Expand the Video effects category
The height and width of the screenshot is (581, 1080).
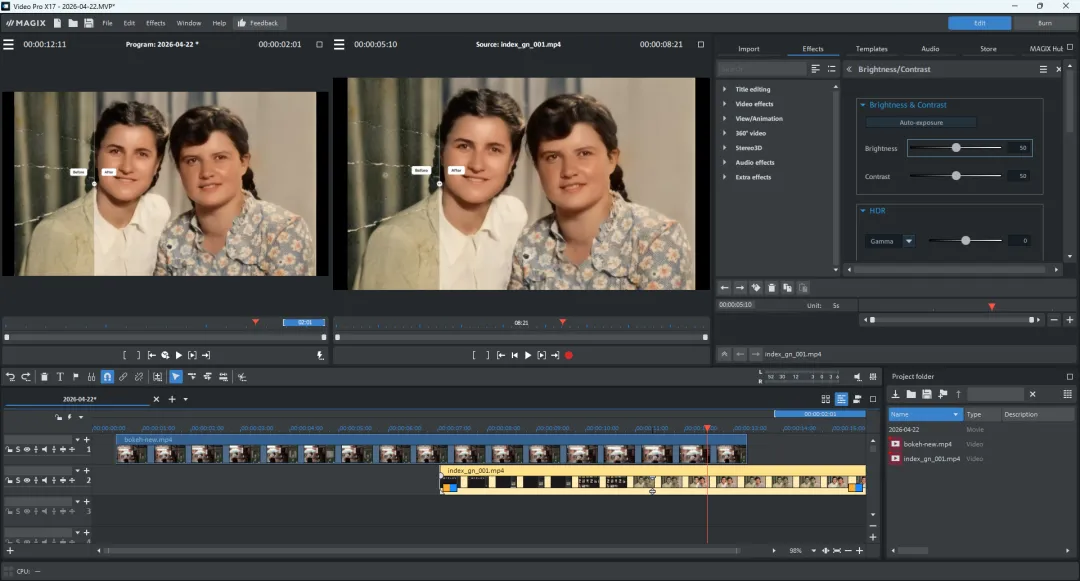(754, 104)
